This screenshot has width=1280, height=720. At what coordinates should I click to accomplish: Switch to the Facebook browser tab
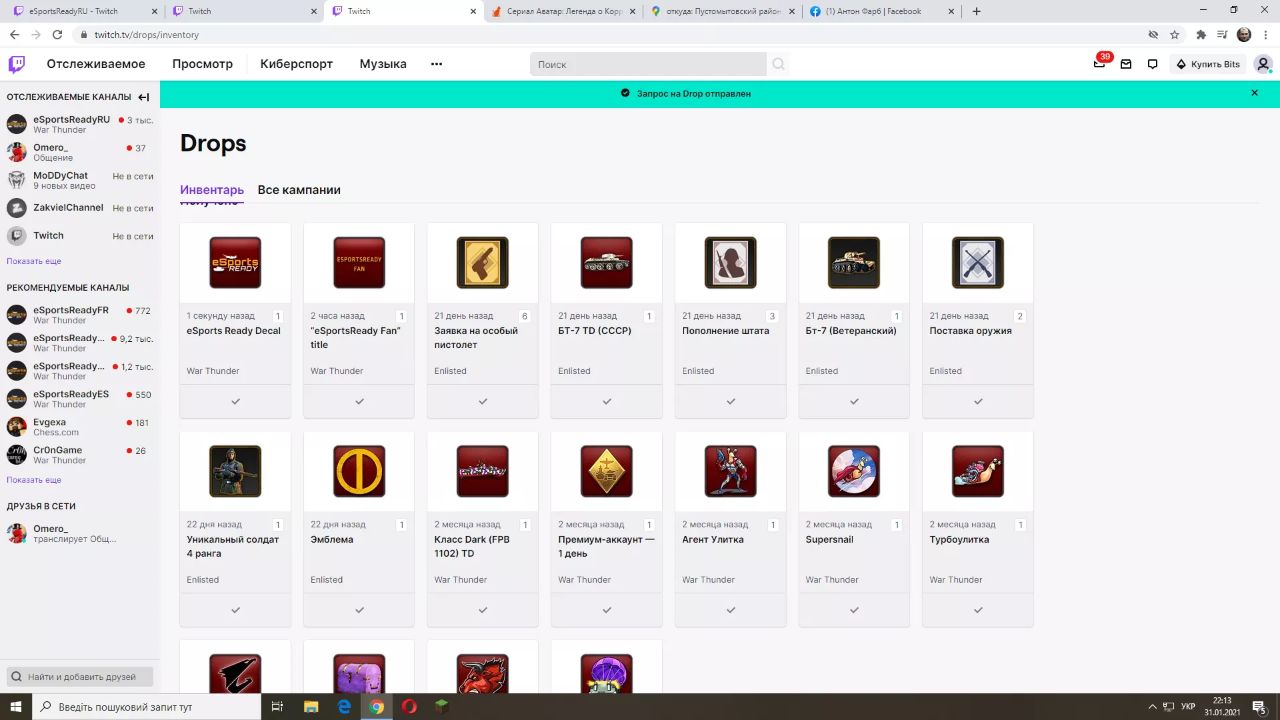[x=880, y=11]
